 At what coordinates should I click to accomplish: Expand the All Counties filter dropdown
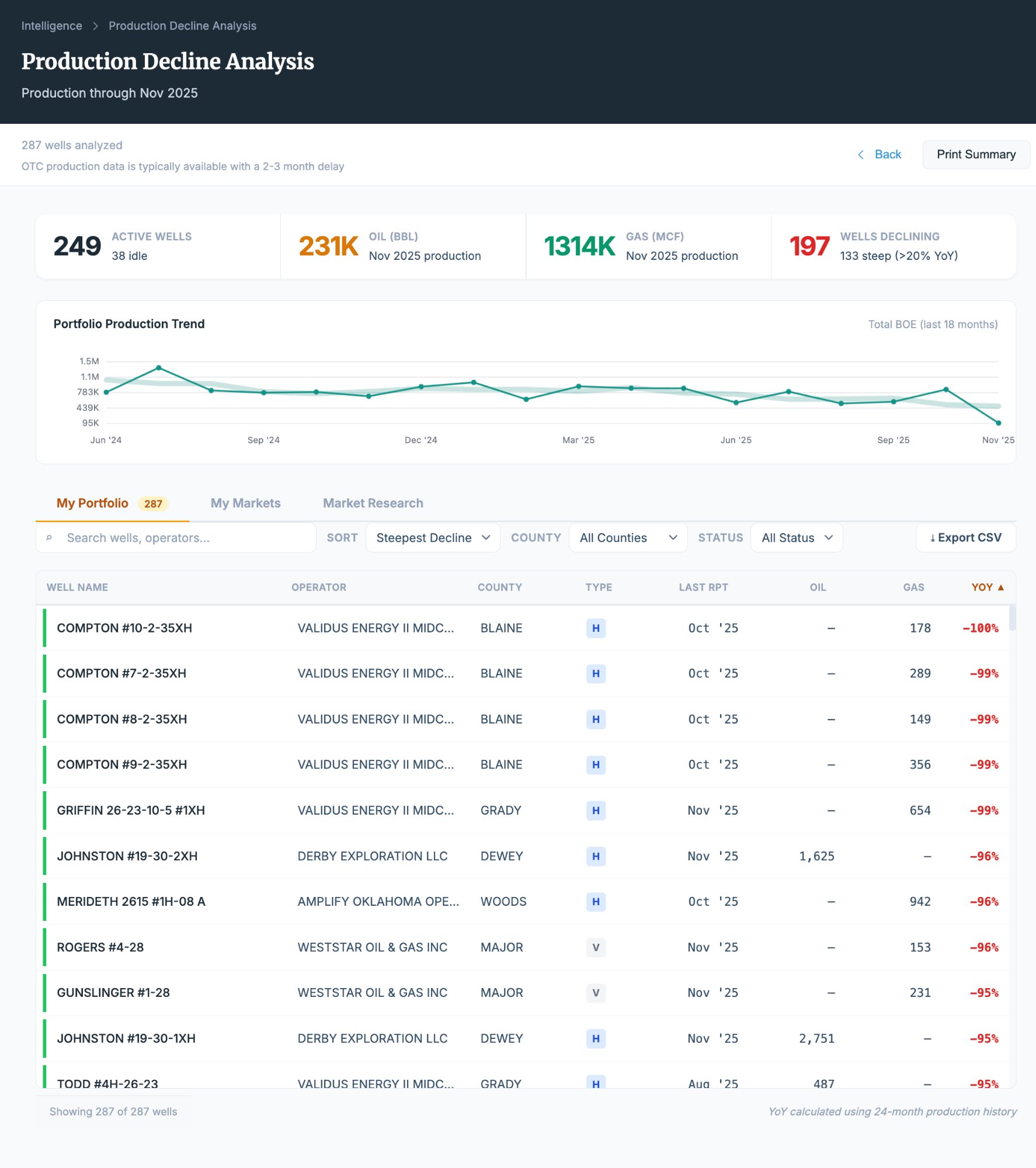(628, 538)
